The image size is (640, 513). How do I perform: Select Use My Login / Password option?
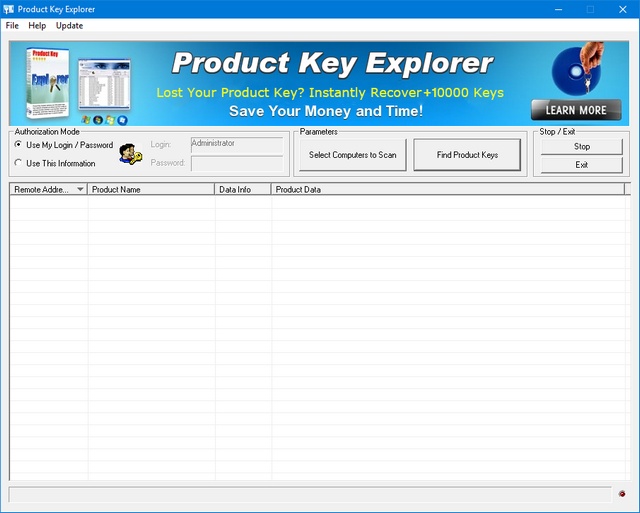click(x=63, y=145)
